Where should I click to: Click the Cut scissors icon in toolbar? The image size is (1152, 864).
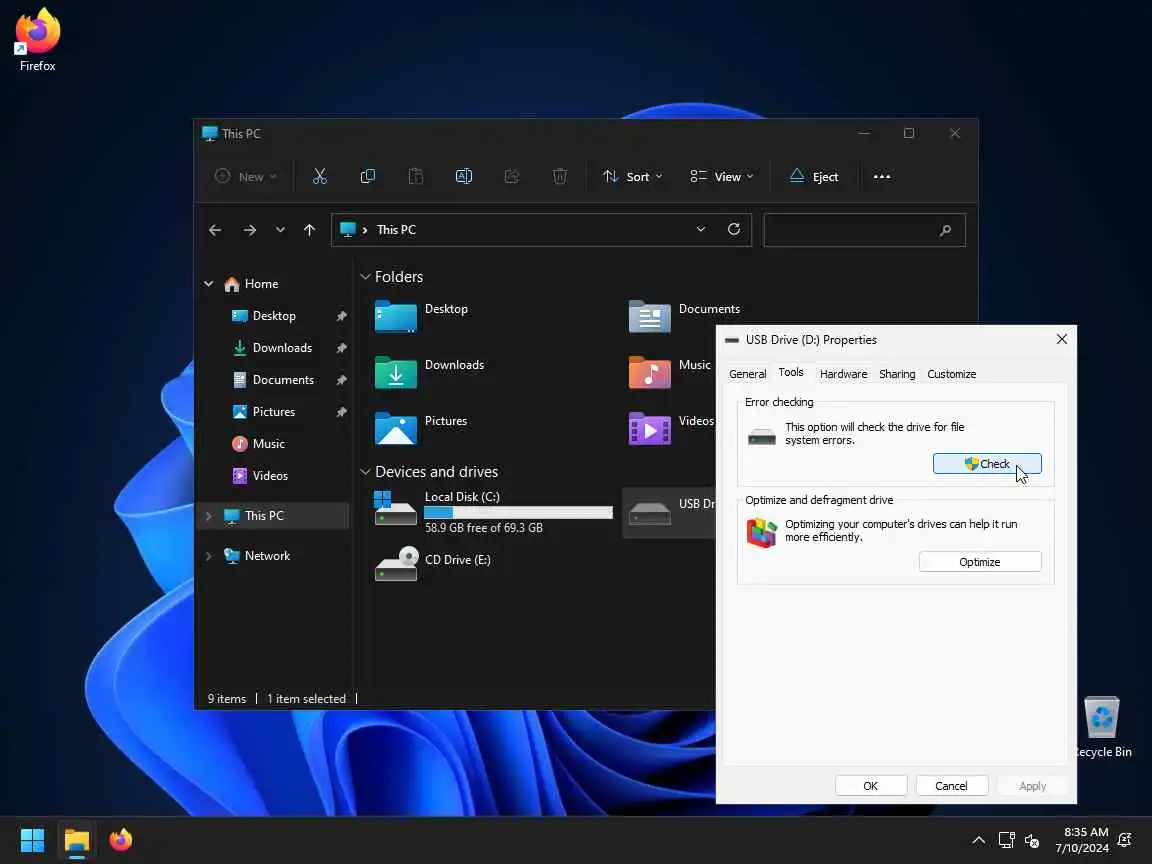[x=320, y=176]
